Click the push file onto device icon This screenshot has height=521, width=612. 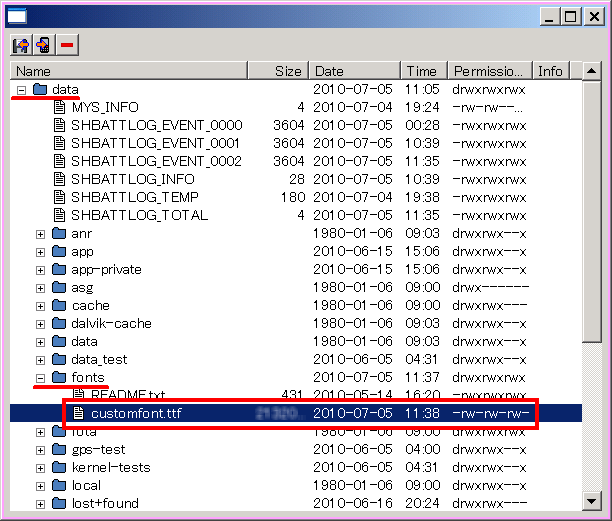43,45
